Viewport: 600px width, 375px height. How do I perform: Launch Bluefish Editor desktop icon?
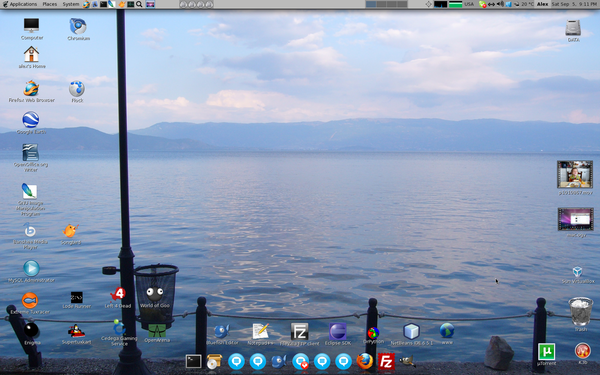(222, 331)
